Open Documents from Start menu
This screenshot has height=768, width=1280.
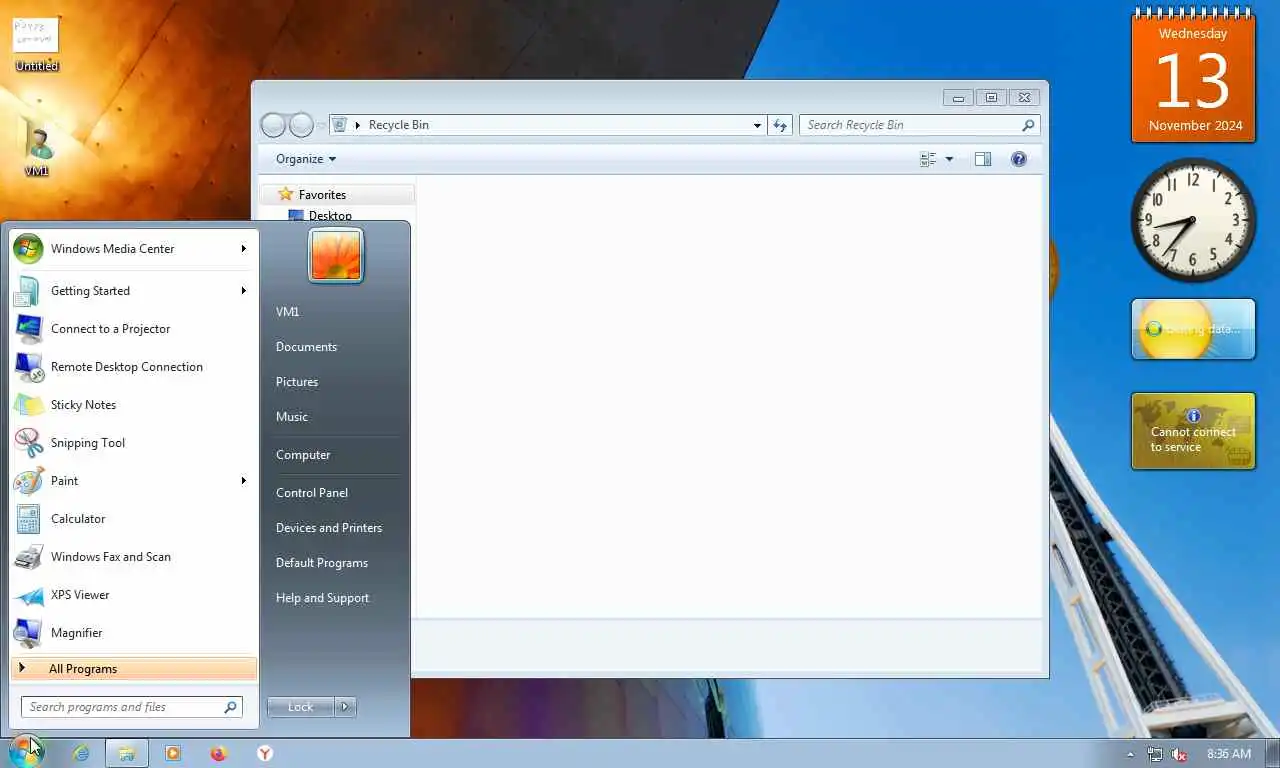pyautogui.click(x=306, y=347)
